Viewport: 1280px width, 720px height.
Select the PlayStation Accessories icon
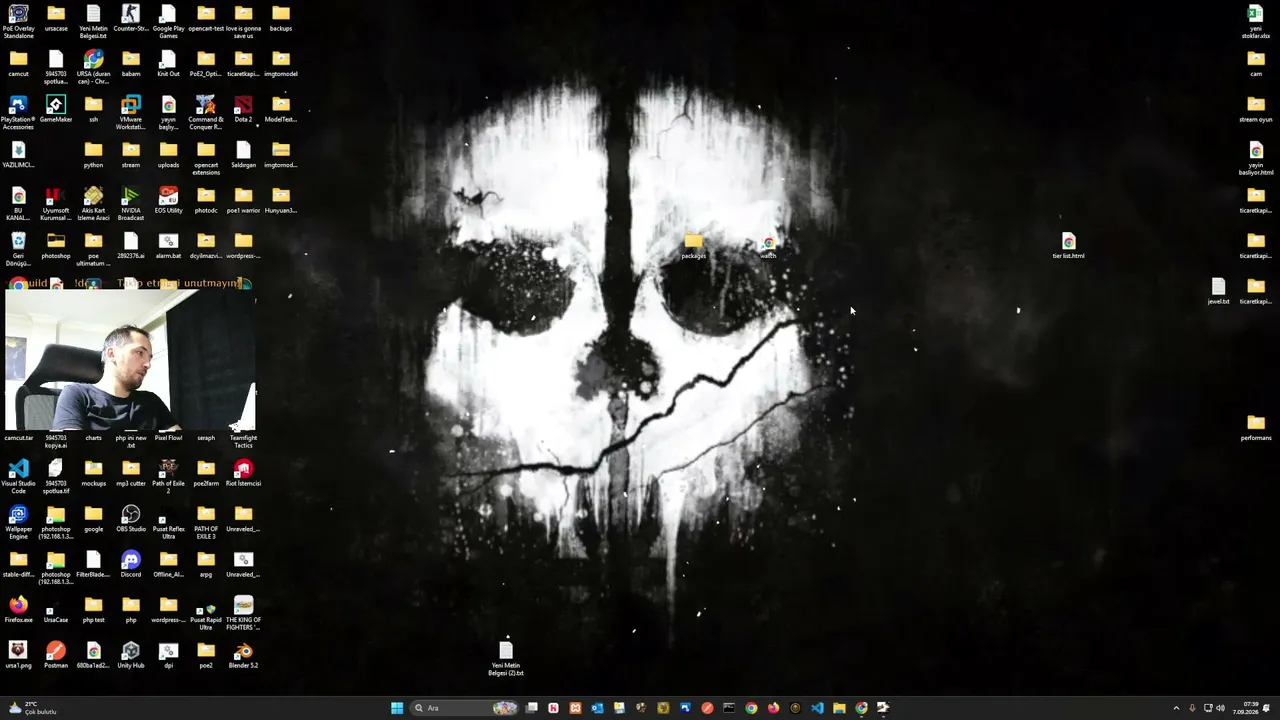pyautogui.click(x=18, y=113)
